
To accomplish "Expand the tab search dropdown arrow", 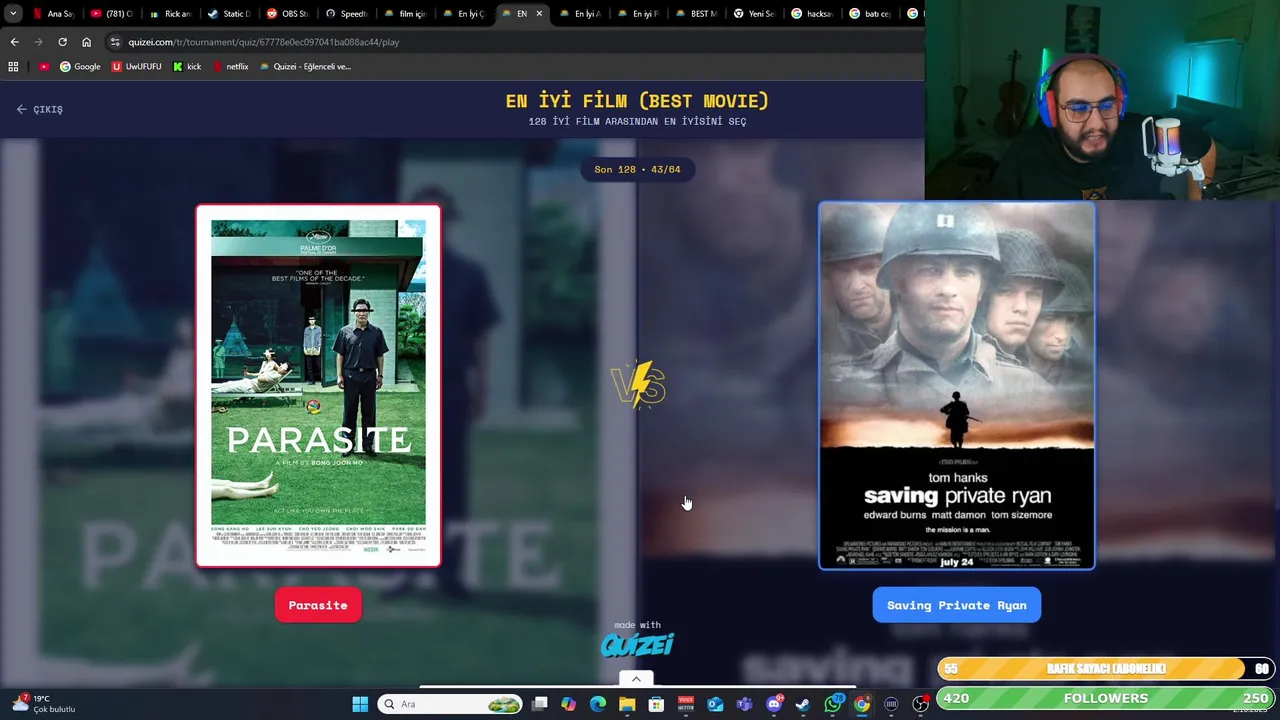I will 13,14.
